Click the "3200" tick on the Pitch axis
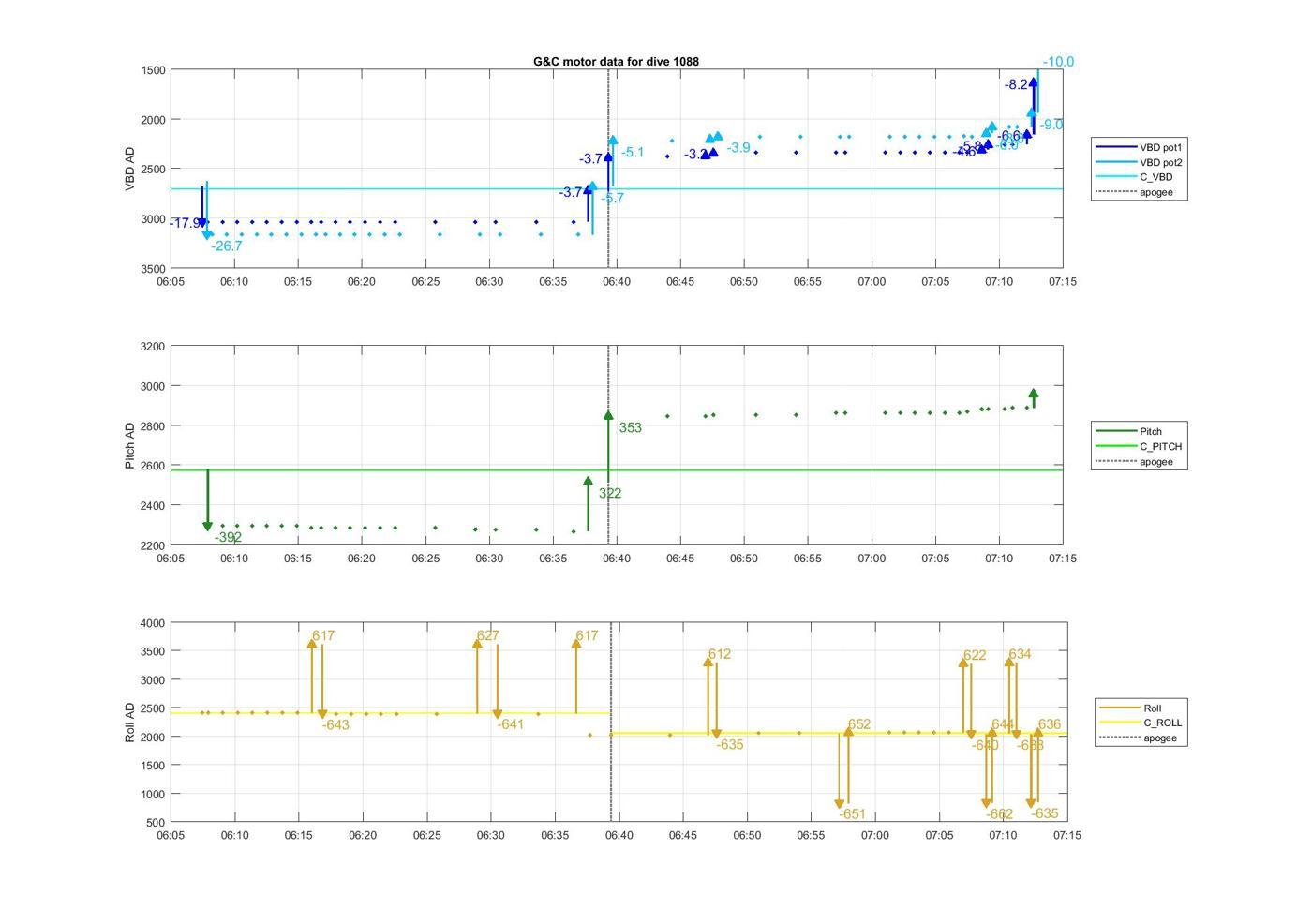 coord(152,347)
